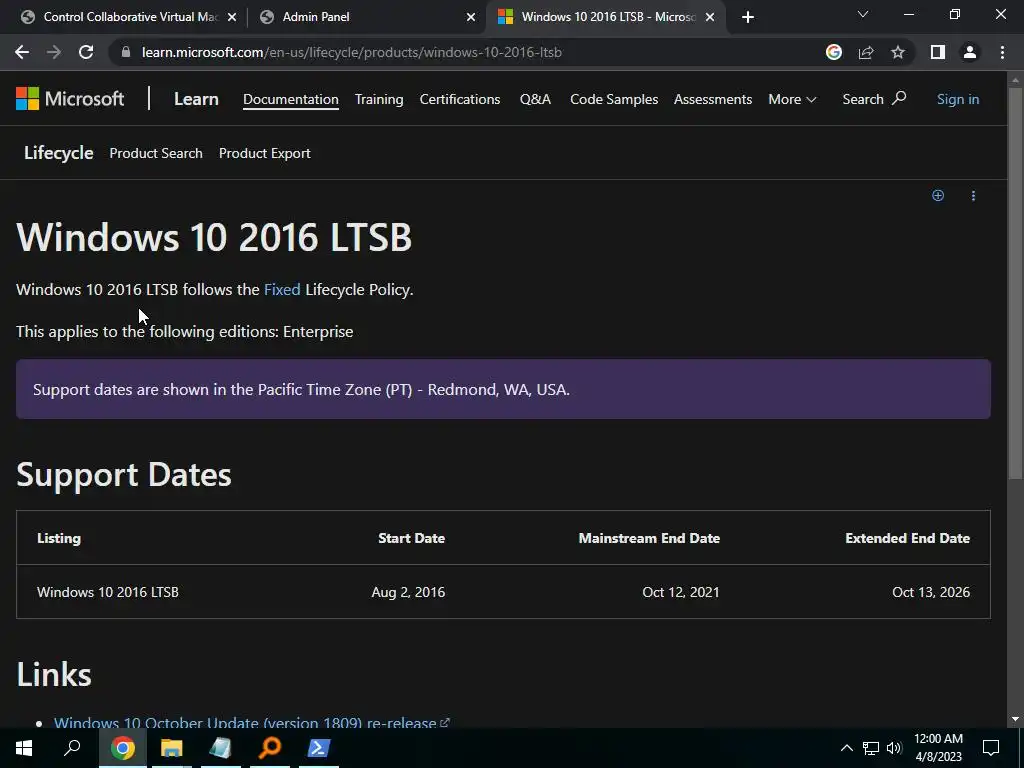Select the Oct 13, 2026 cell
The height and width of the screenshot is (768, 1024).
pos(931,592)
